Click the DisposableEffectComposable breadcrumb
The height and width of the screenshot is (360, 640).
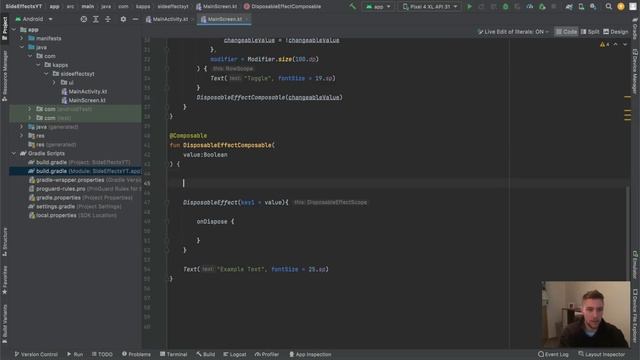(282, 7)
